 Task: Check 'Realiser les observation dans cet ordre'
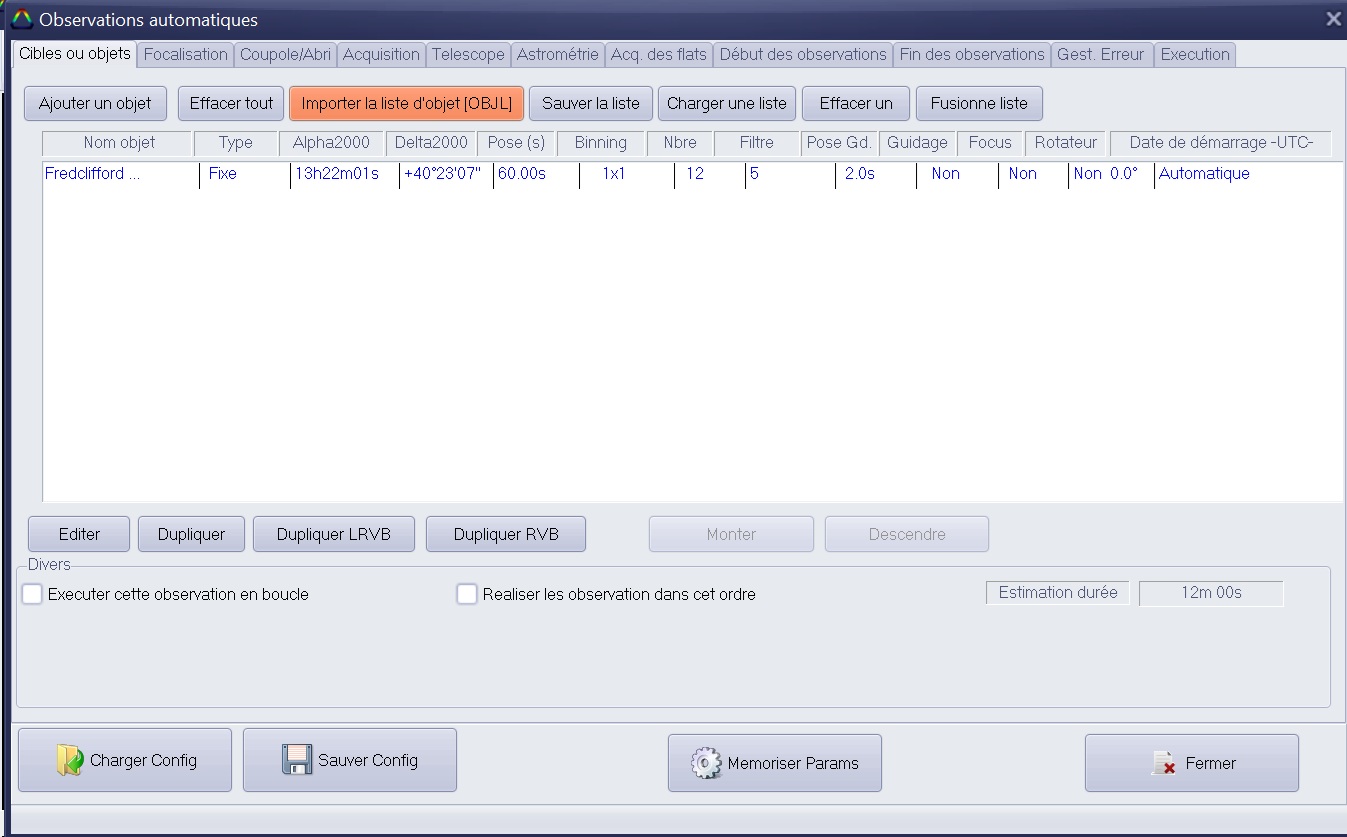tap(467, 594)
